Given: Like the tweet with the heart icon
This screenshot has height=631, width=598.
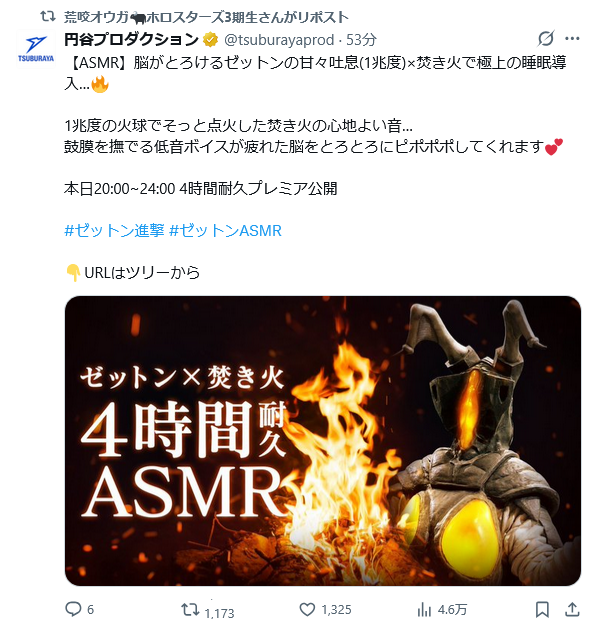Looking at the screenshot, I should tap(307, 609).
